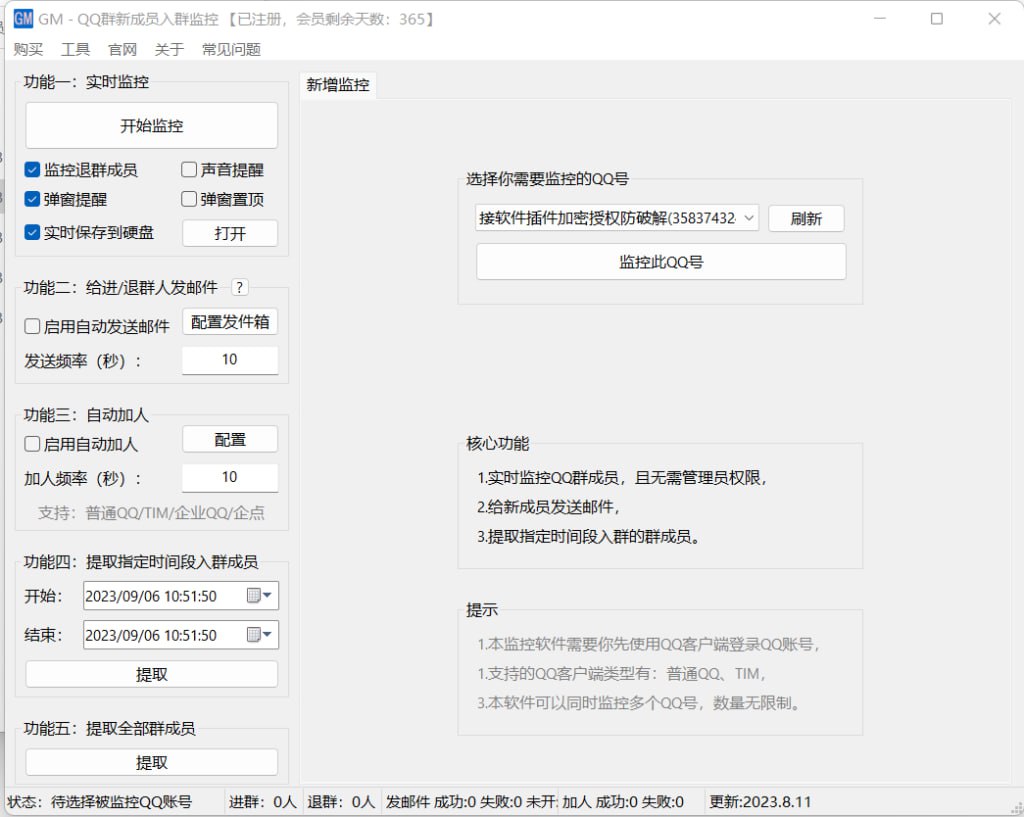Click the 开始监控 button
The image size is (1024, 817).
(151, 124)
